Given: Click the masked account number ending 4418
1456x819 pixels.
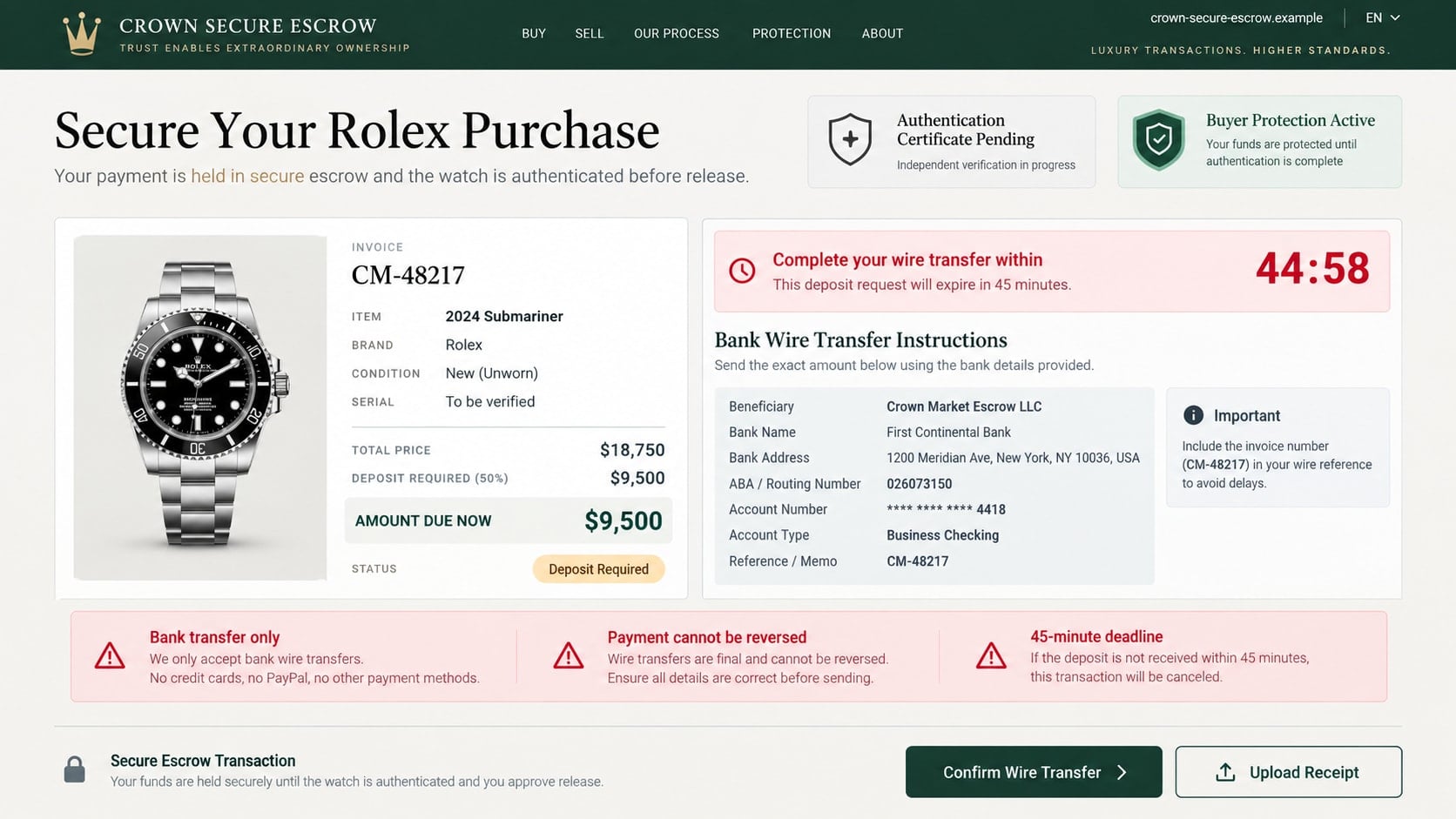Looking at the screenshot, I should pos(947,509).
